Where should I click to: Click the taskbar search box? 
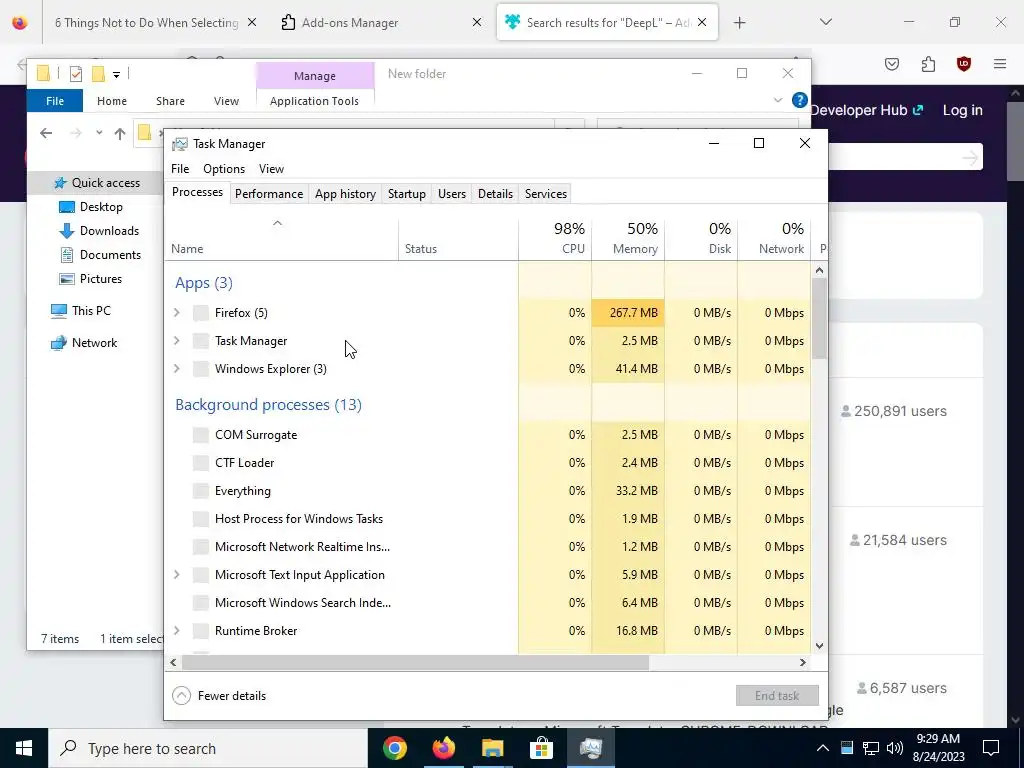click(x=208, y=748)
